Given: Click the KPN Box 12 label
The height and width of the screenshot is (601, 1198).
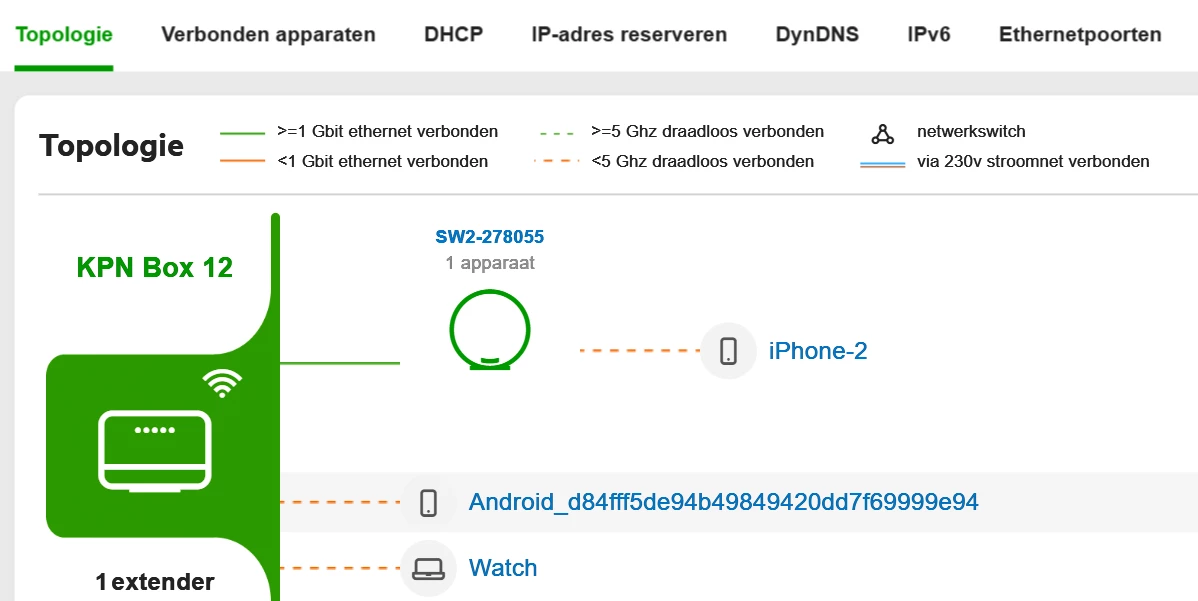Looking at the screenshot, I should click(155, 267).
